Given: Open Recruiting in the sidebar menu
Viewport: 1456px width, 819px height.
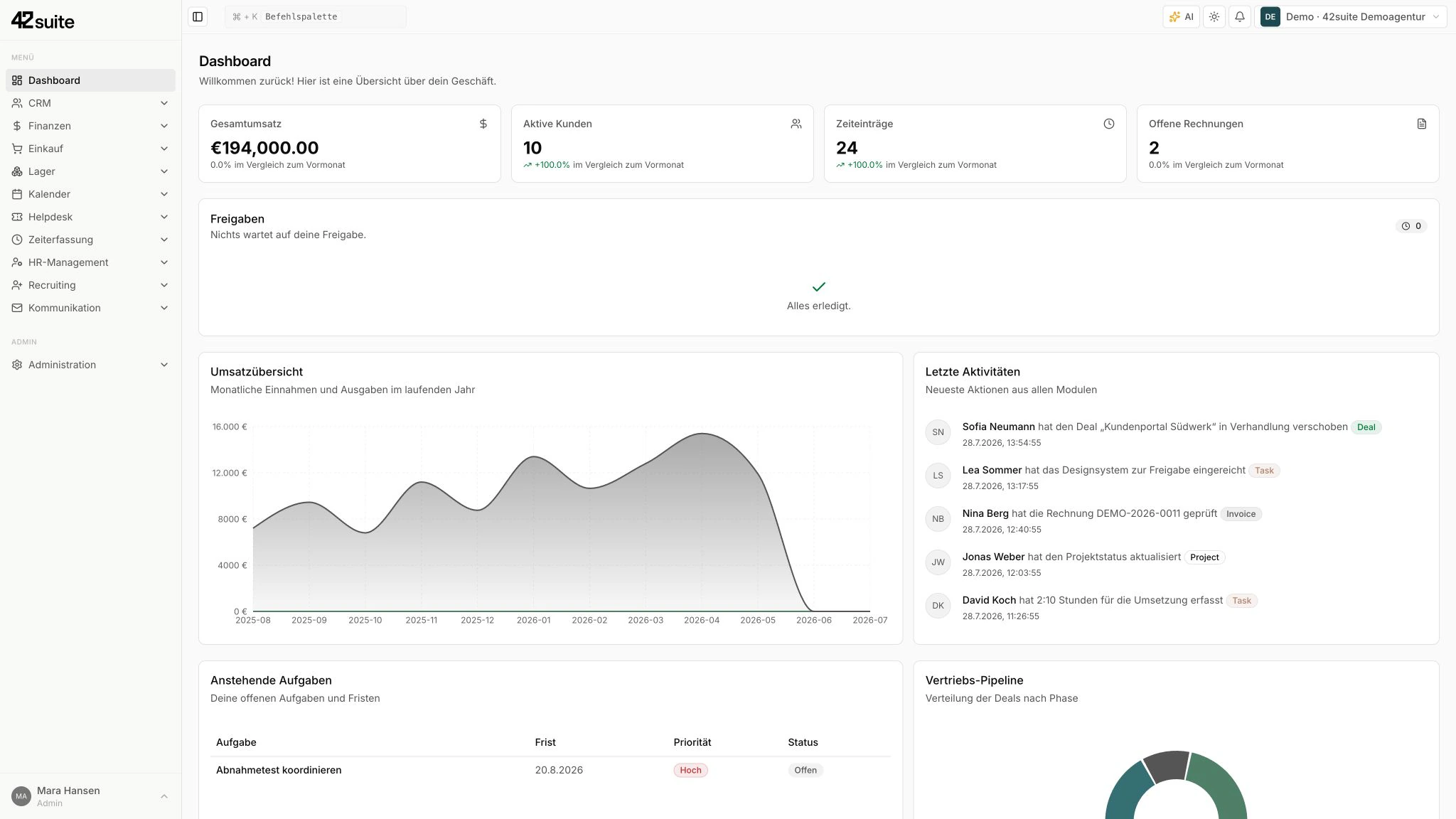Looking at the screenshot, I should pyautogui.click(x=90, y=285).
